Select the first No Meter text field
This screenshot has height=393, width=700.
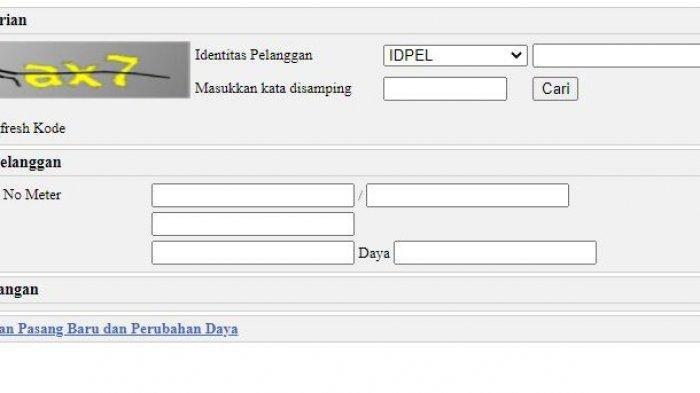(x=253, y=195)
